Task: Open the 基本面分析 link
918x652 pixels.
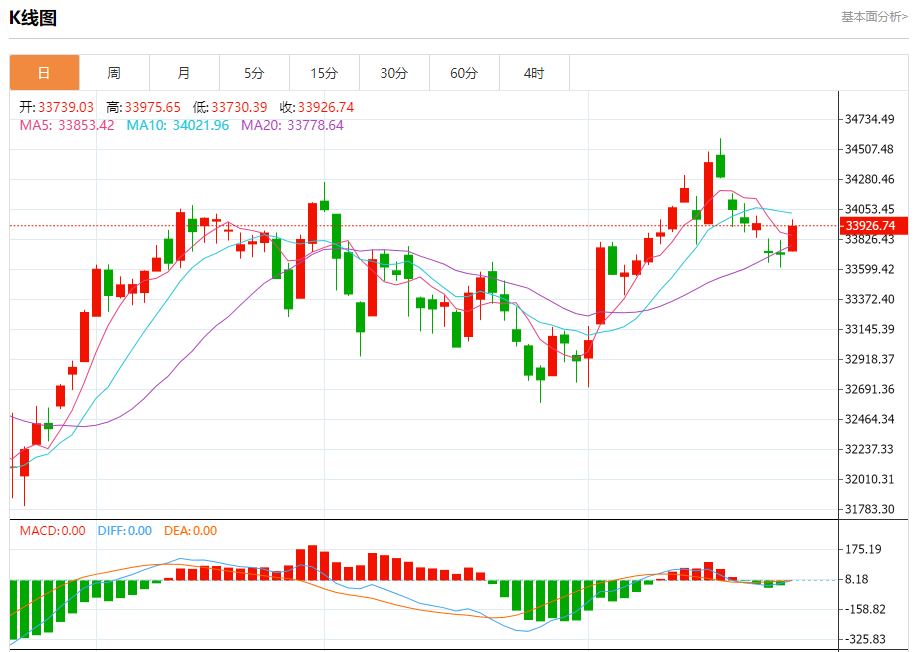Action: pyautogui.click(x=874, y=16)
